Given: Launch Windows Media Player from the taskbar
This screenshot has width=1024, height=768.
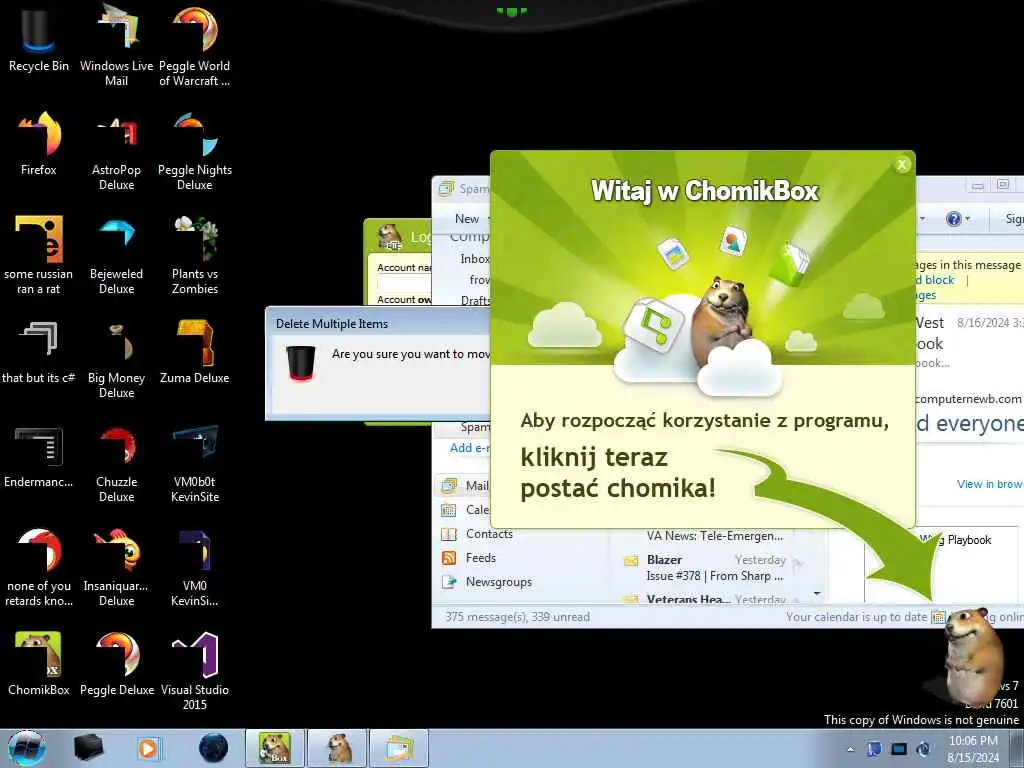Looking at the screenshot, I should [x=148, y=748].
